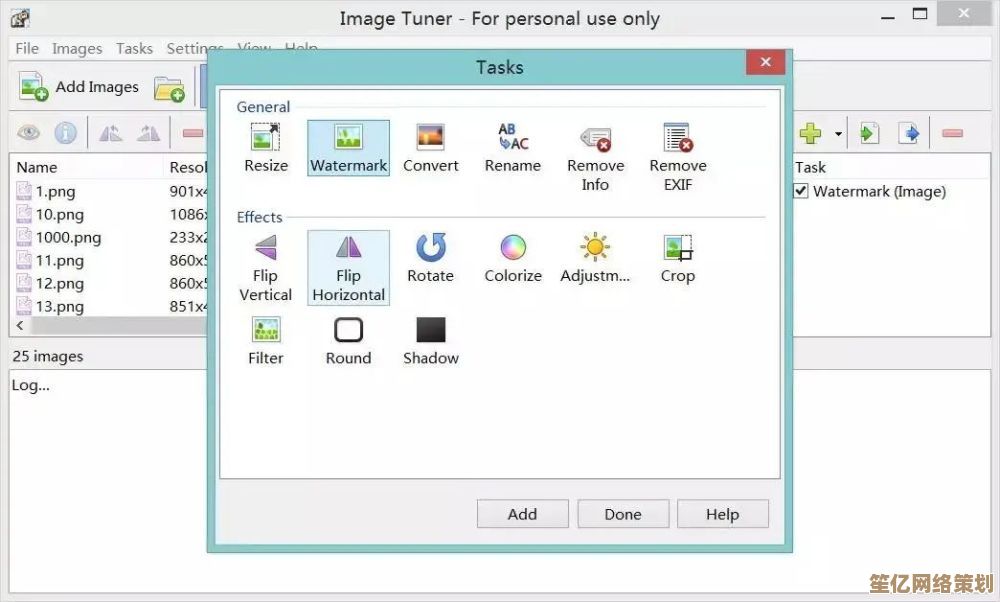Show image info with the blue info icon

pos(66,133)
